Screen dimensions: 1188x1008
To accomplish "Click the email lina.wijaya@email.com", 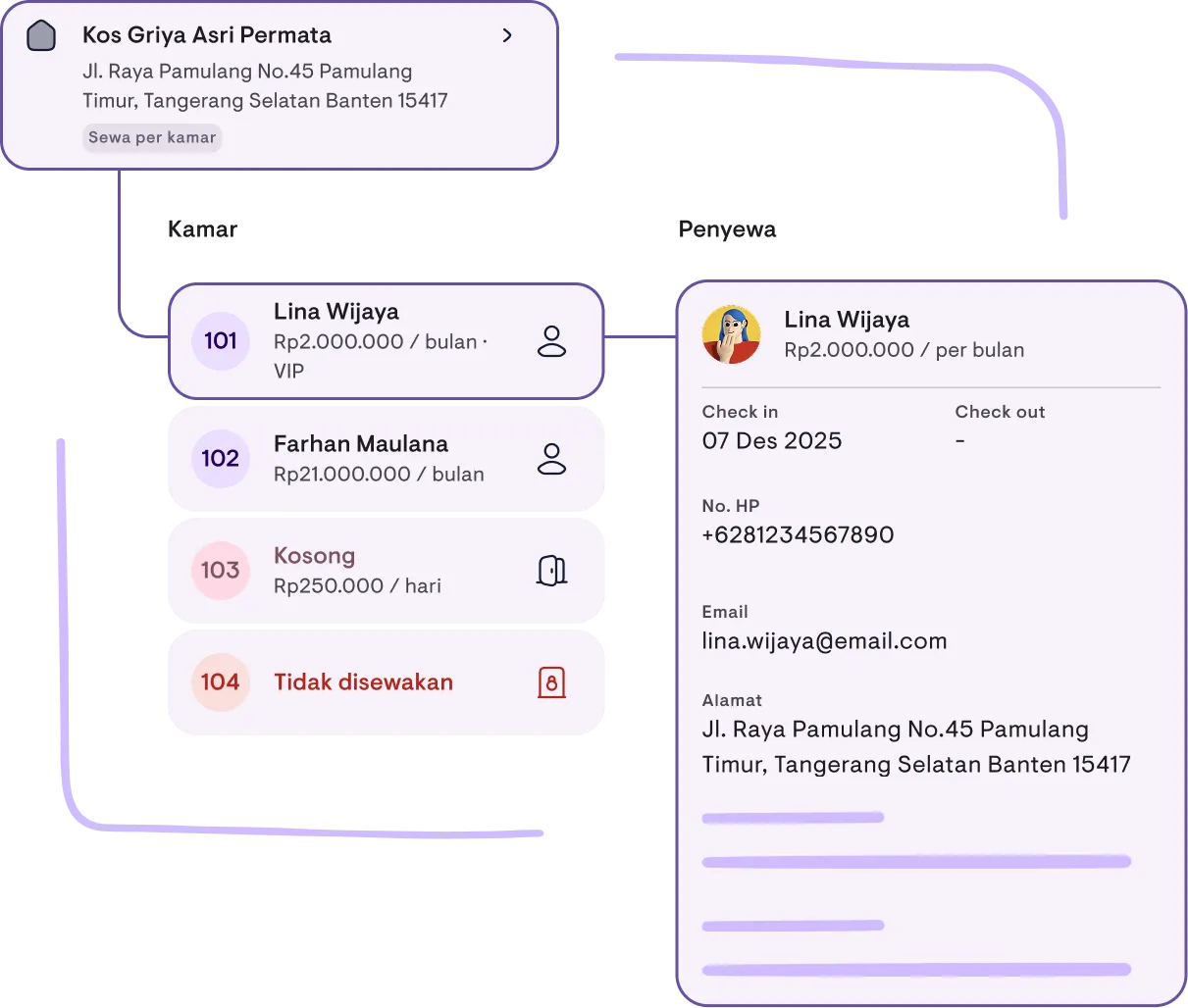I will click(x=824, y=641).
